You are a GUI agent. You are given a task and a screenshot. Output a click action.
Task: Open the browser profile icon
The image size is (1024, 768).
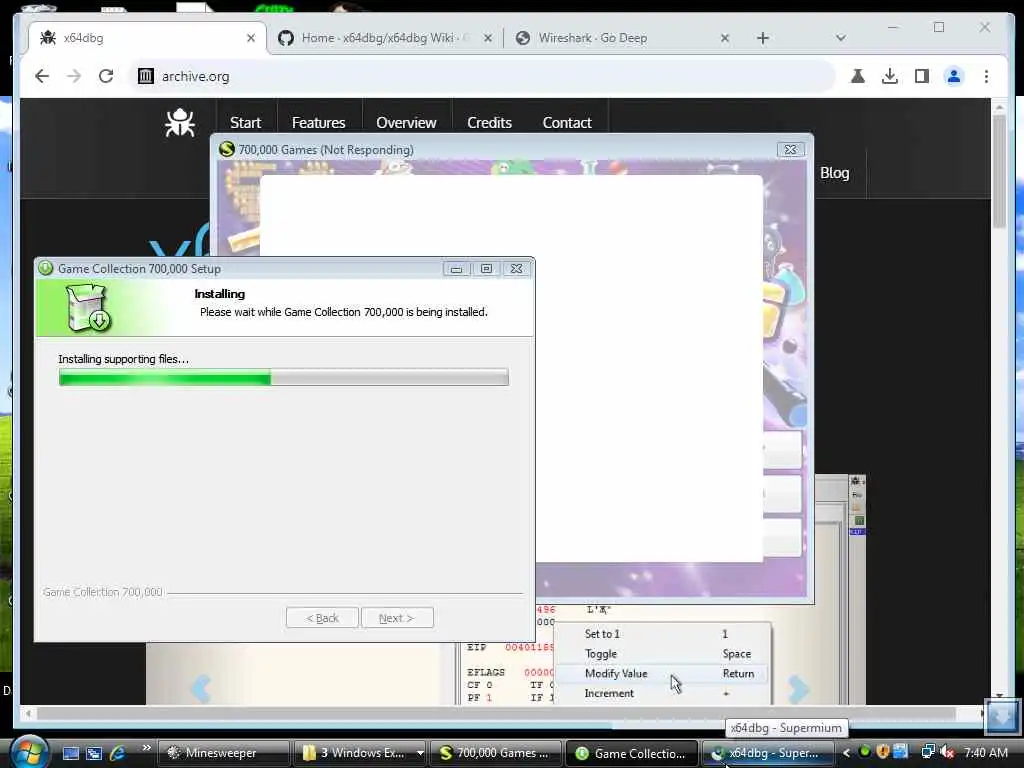tap(953, 76)
